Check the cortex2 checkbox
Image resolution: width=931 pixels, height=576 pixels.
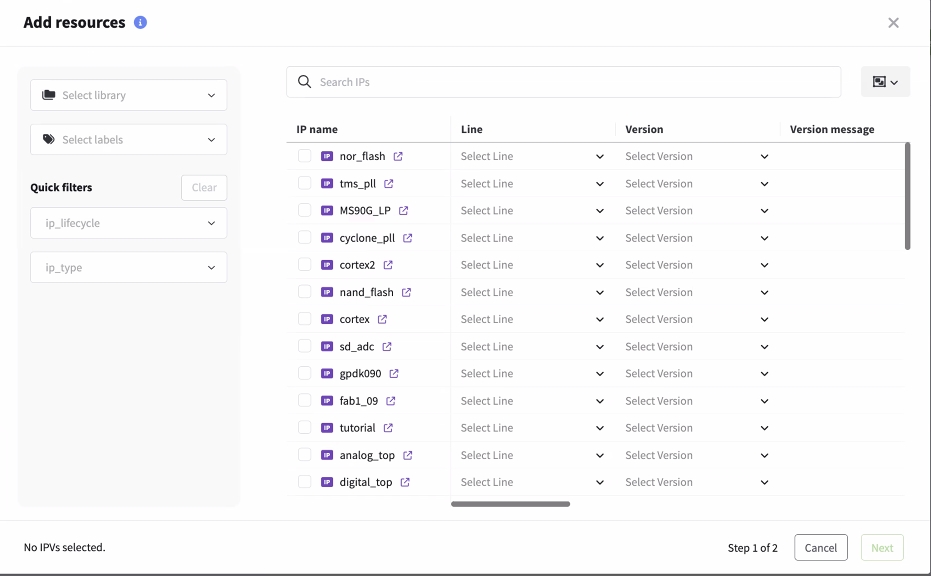(x=305, y=265)
